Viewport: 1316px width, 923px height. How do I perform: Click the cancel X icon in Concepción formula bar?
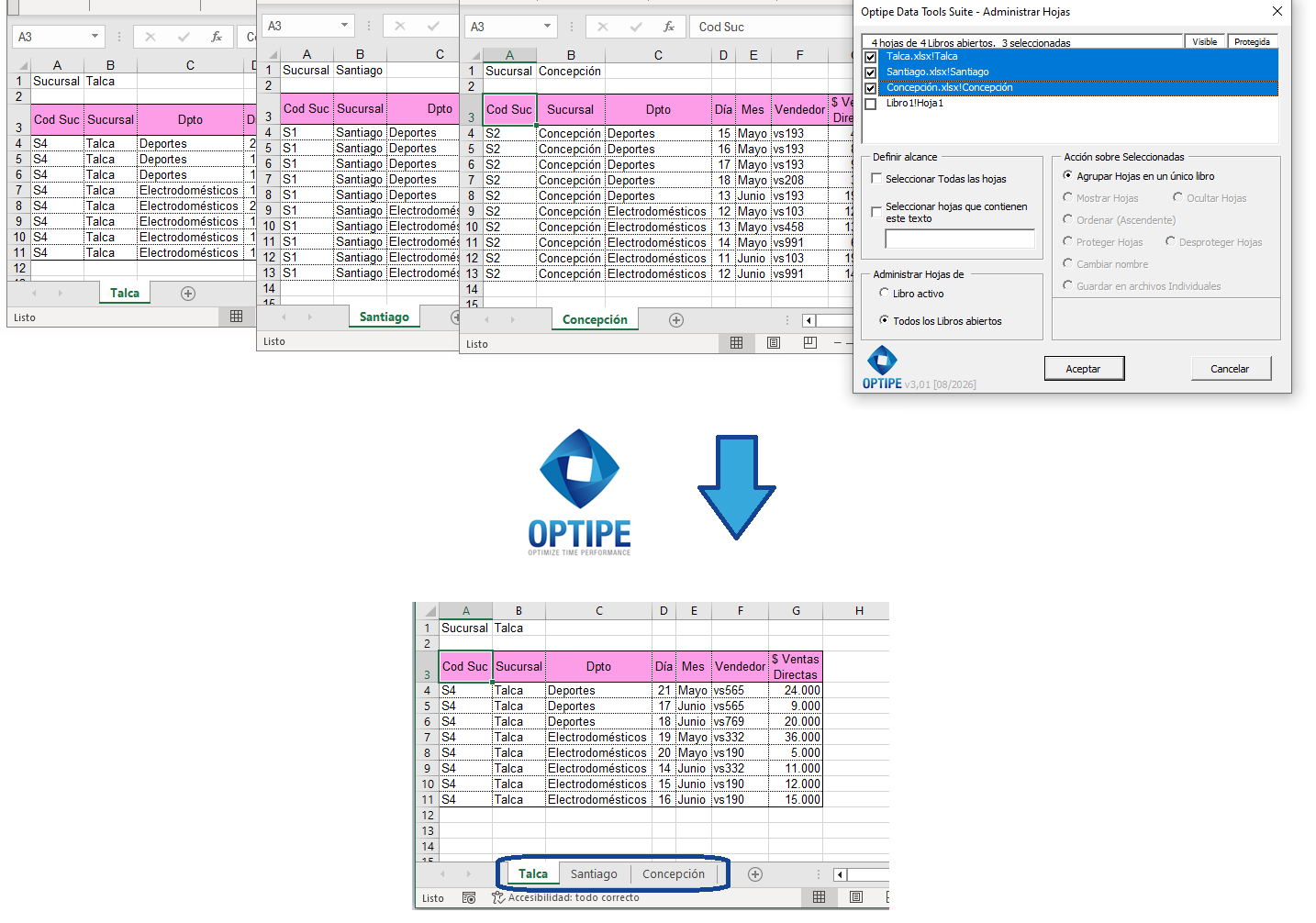603,27
